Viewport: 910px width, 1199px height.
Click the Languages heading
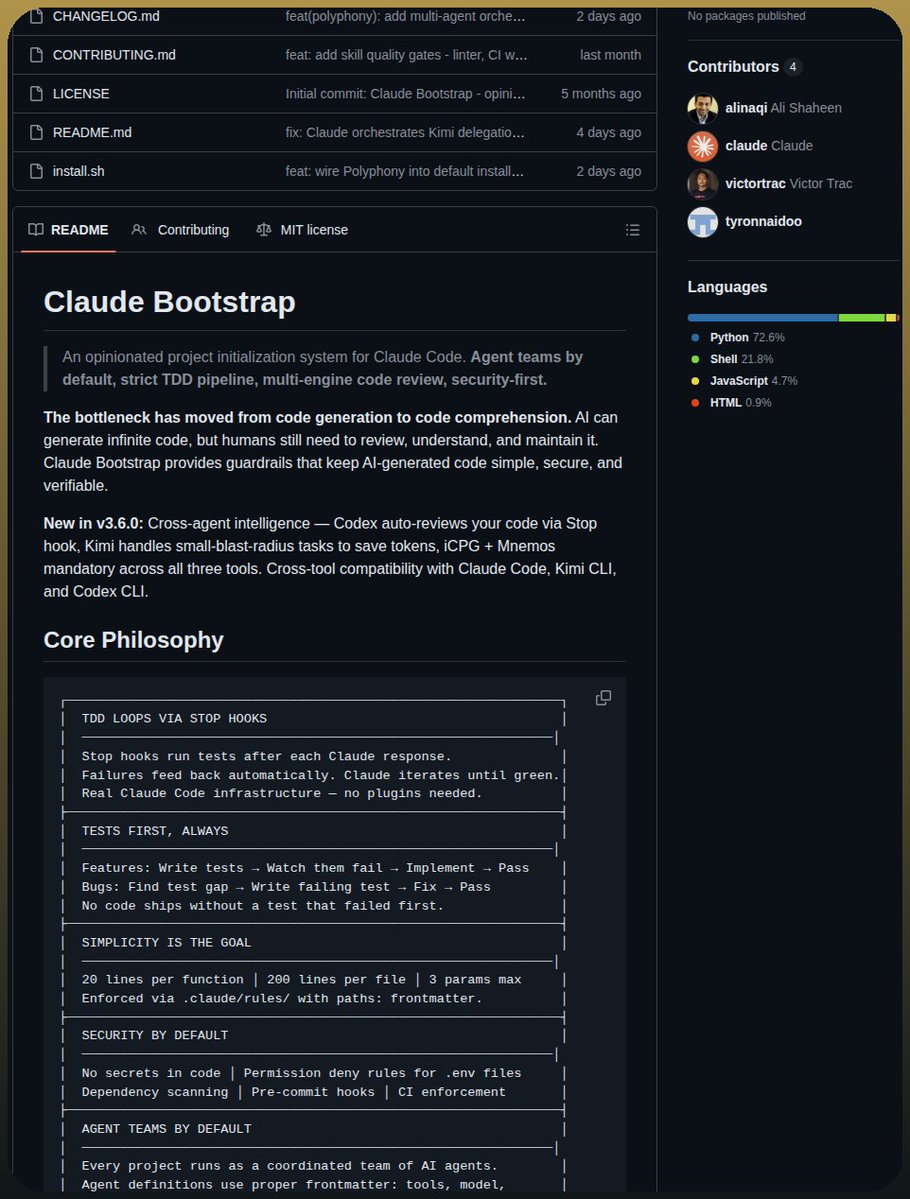(727, 287)
